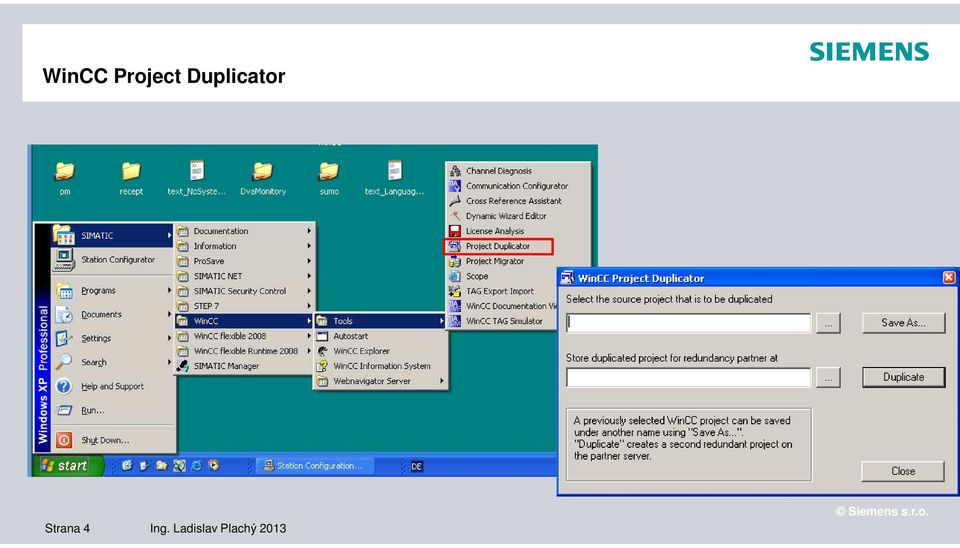Click the Windows start button

point(67,466)
